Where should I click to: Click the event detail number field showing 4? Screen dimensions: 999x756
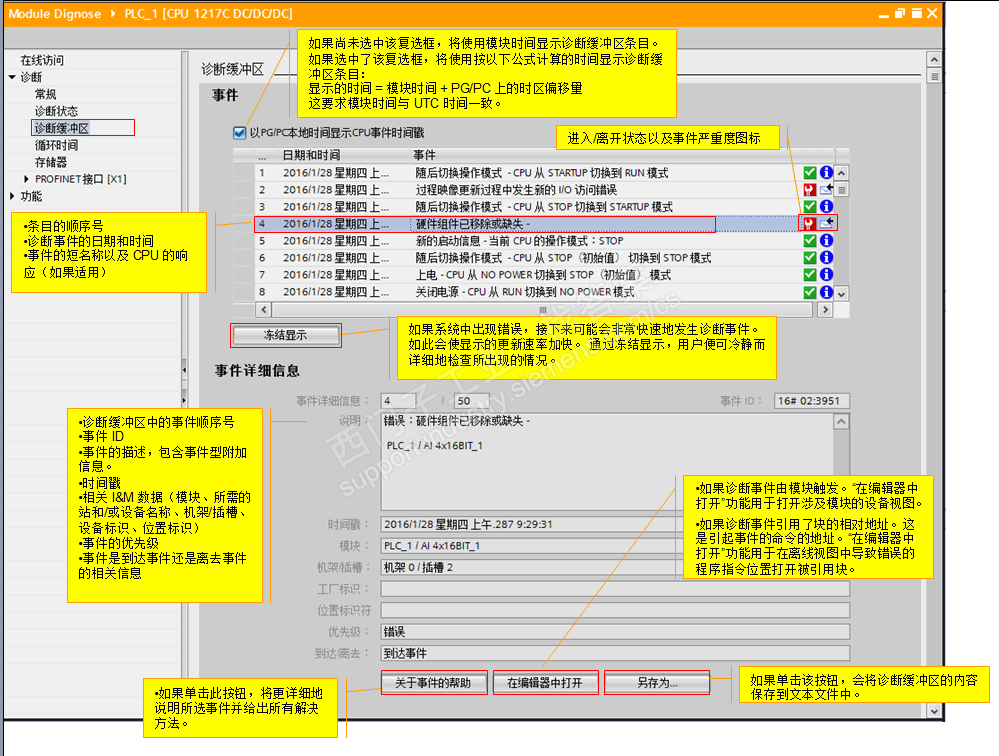398,401
